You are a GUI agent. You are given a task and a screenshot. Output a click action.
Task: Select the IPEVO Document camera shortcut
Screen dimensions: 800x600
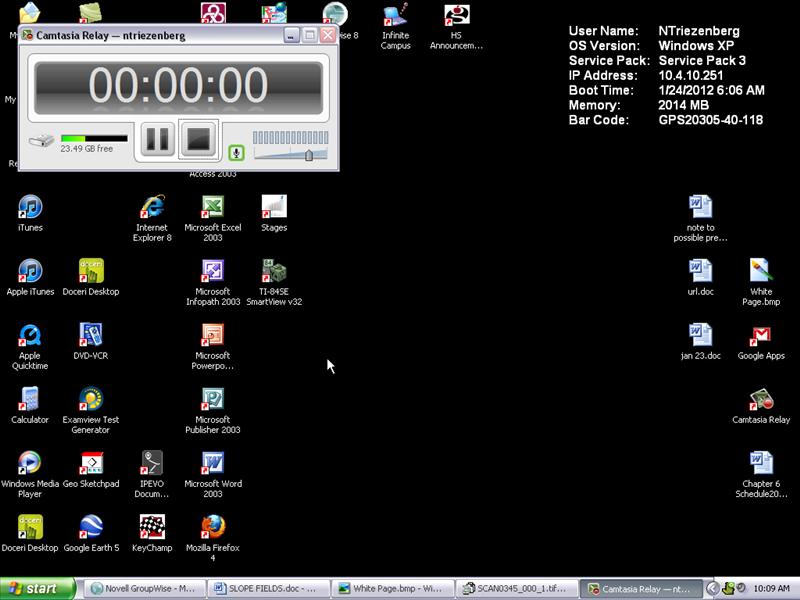click(152, 474)
